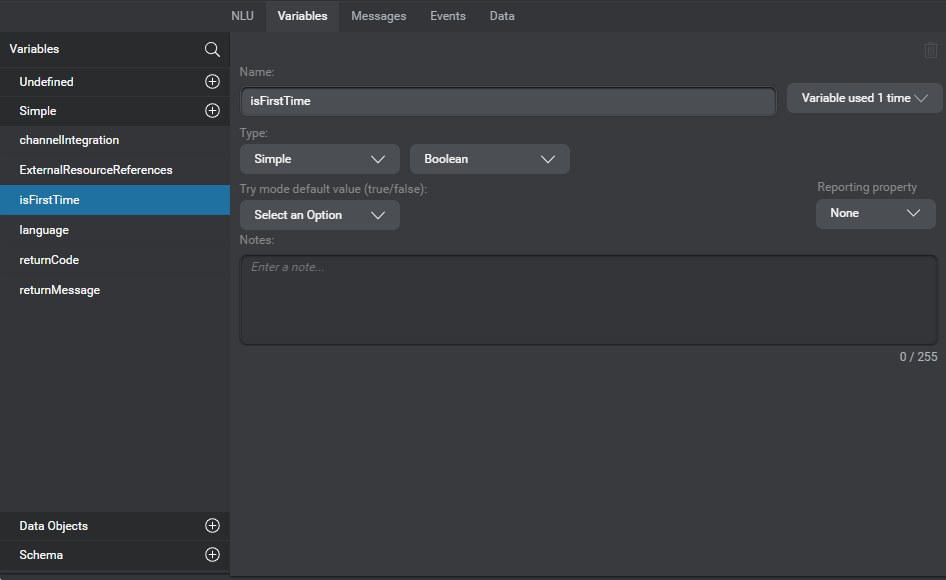Screen dimensions: 946x580
Task: Add a new Simple variable via plus icon
Action: [212, 110]
